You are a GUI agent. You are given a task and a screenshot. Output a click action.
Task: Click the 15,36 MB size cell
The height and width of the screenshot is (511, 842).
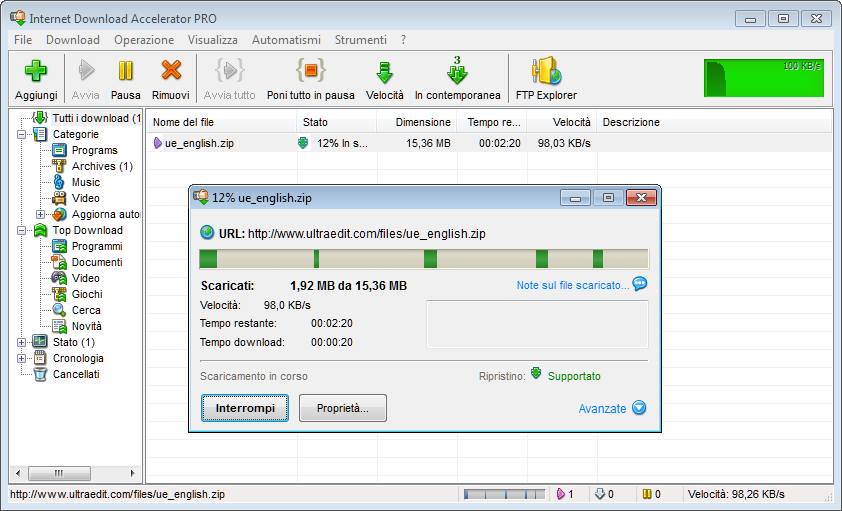coord(428,143)
